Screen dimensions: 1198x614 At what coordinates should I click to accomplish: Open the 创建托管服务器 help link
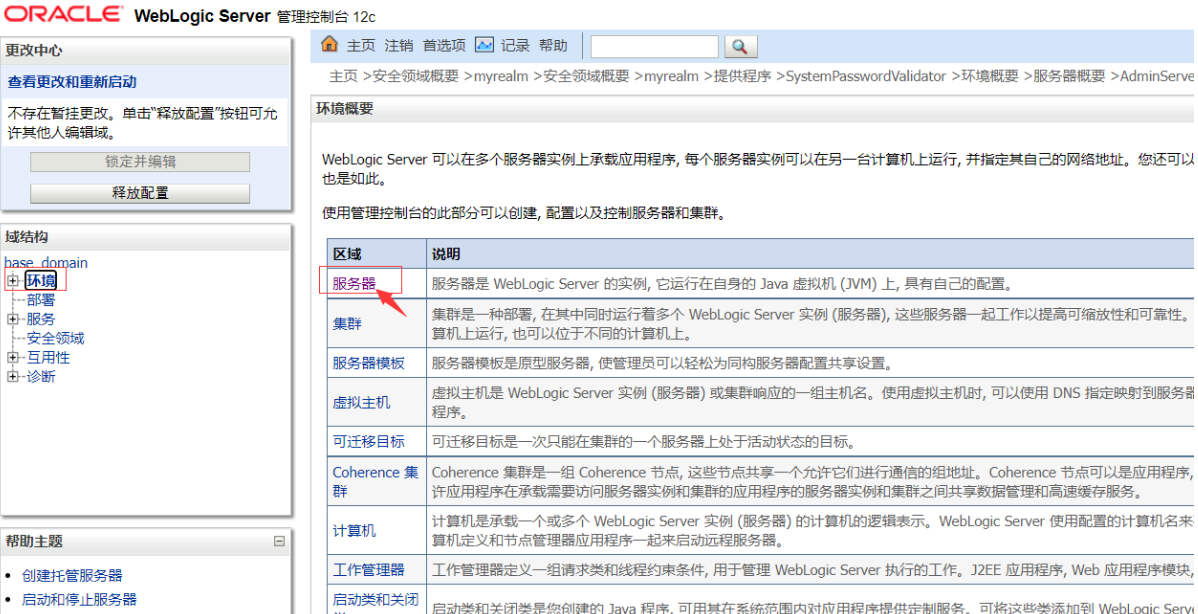[72, 575]
